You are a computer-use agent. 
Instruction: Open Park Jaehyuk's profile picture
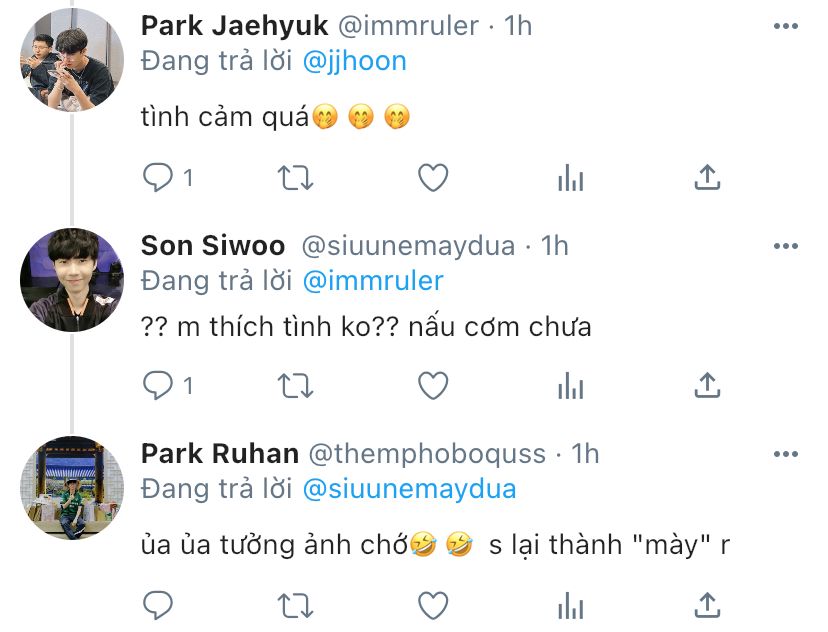click(72, 60)
